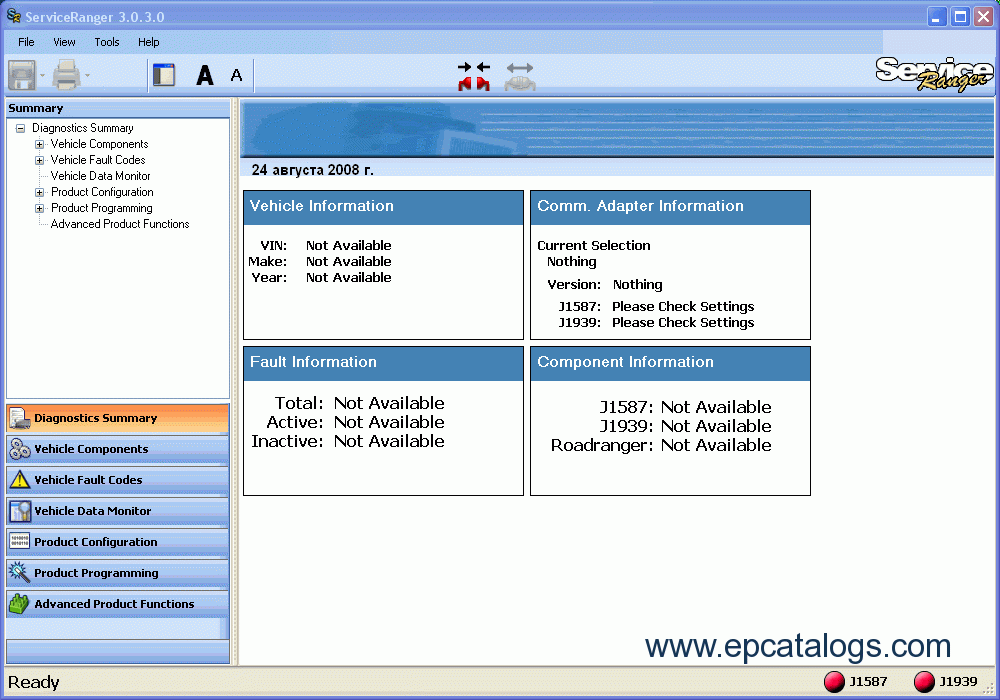Maximize the ServiceRanger window
Screen dimensions: 1000x700
tap(960, 17)
